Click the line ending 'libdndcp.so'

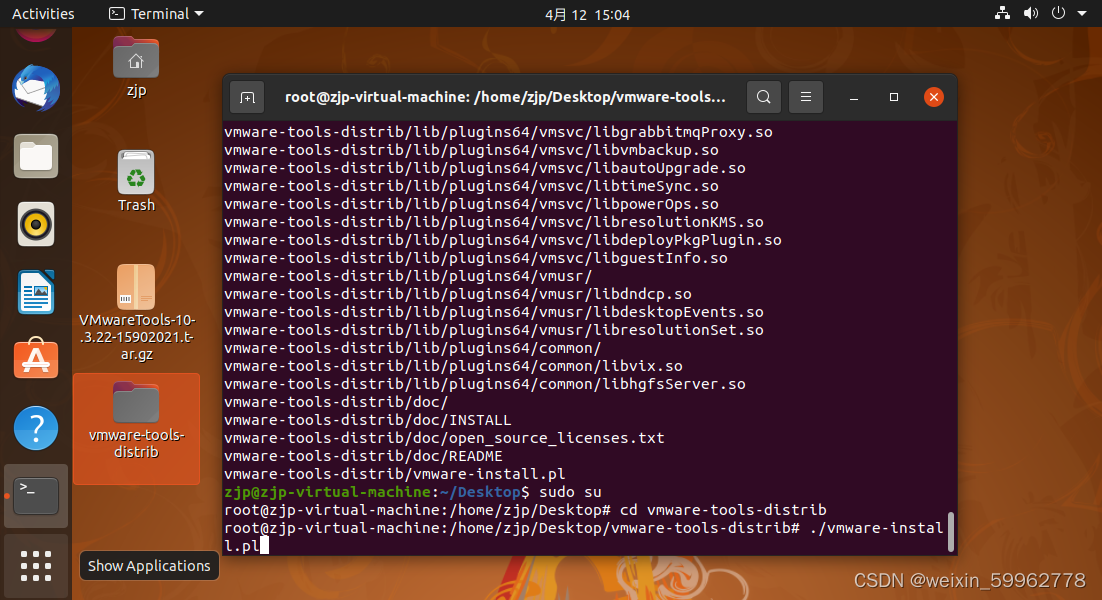coord(458,294)
